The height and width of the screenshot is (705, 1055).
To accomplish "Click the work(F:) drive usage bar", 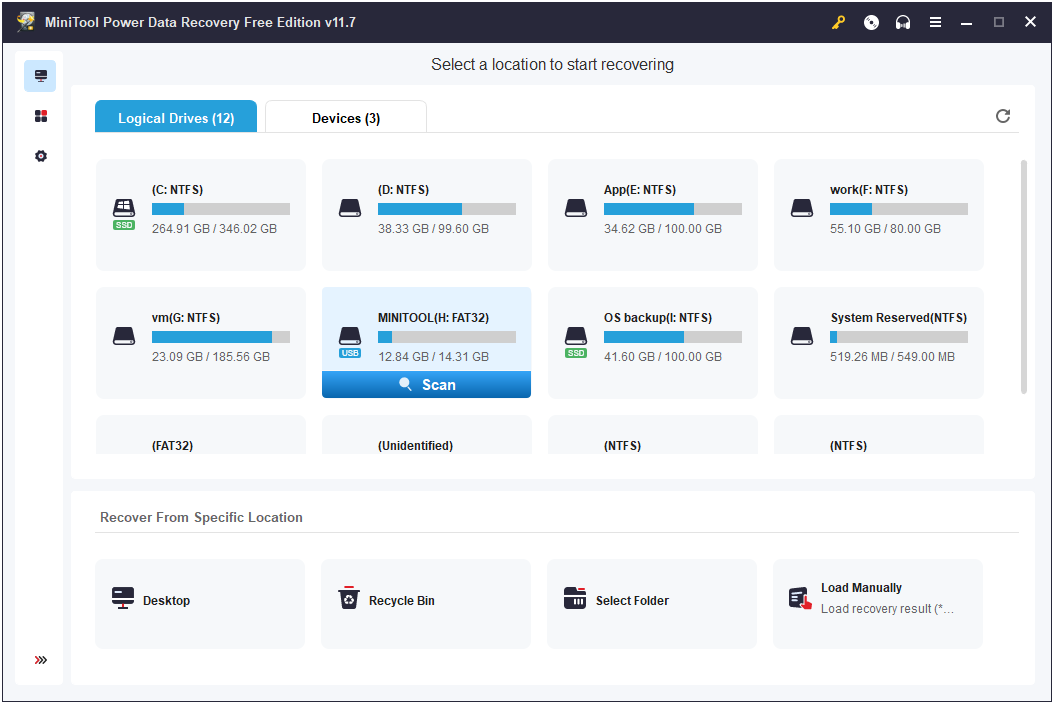I will [x=899, y=209].
